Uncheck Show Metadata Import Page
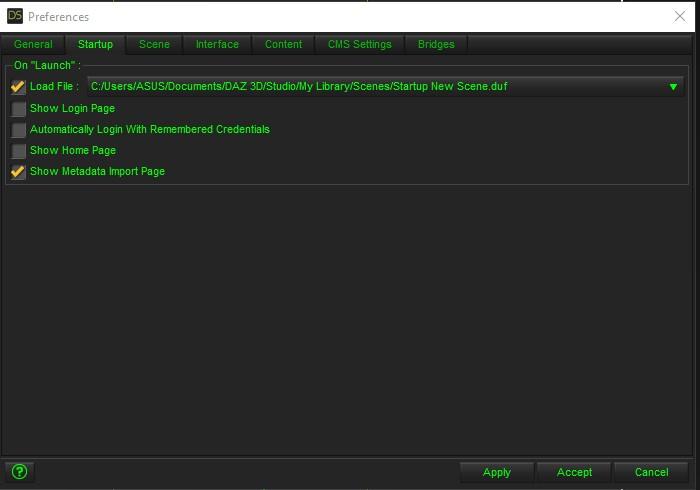This screenshot has height=490, width=700. (x=18, y=171)
